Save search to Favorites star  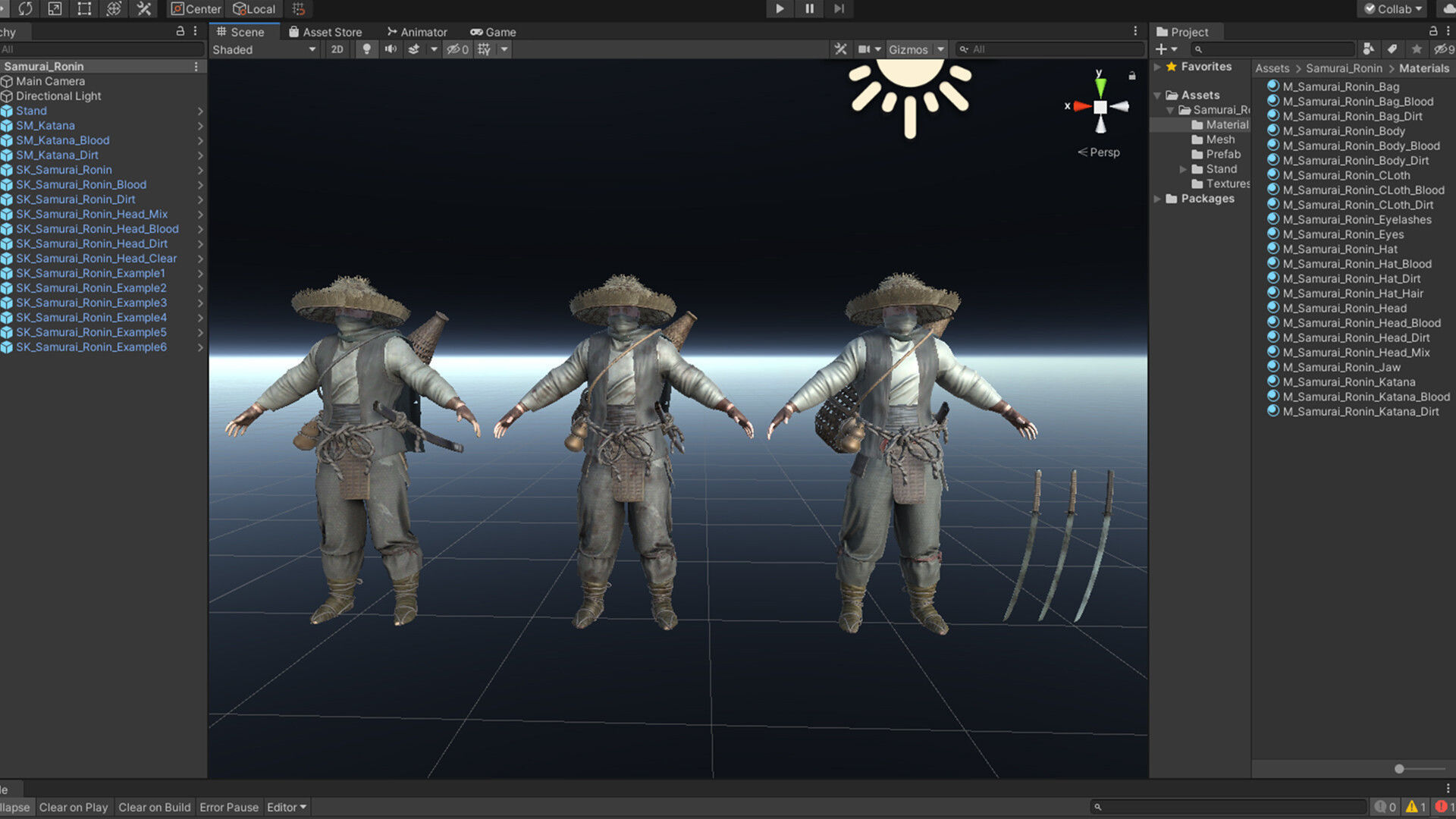click(1417, 49)
